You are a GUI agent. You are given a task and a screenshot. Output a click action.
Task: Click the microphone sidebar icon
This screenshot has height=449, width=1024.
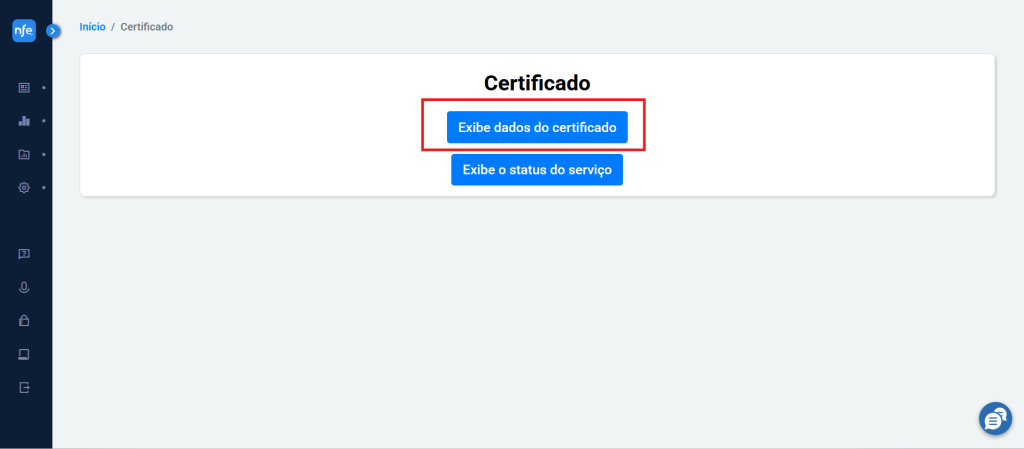[24, 287]
